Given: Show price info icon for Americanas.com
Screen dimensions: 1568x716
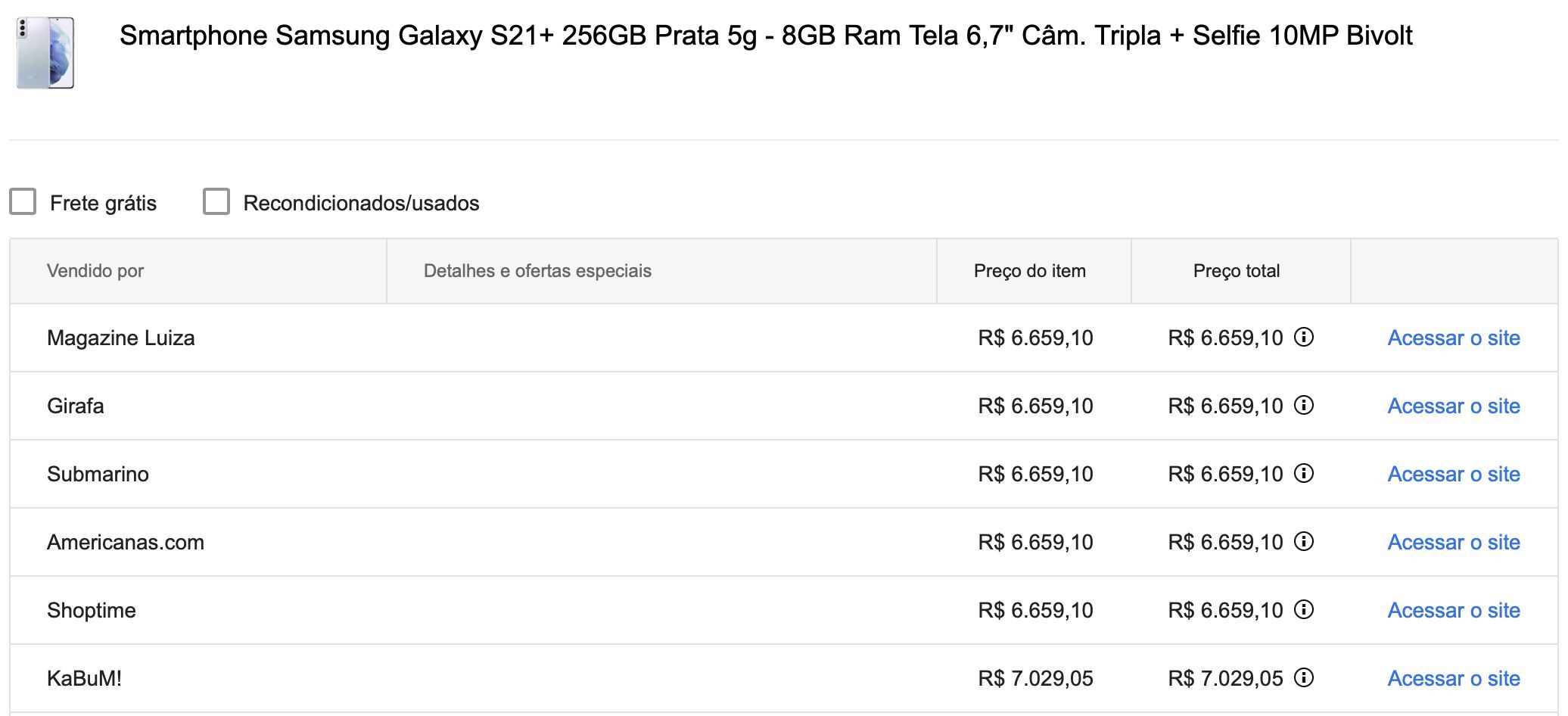Looking at the screenshot, I should (1303, 541).
